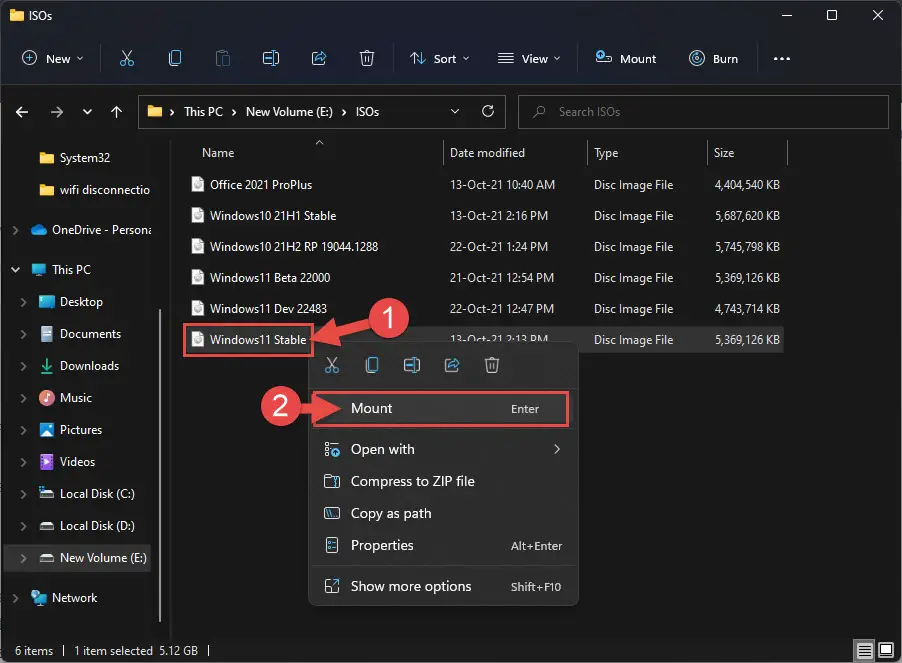902x663 pixels.
Task: Mount the ISO from the toolbar
Action: 625,58
